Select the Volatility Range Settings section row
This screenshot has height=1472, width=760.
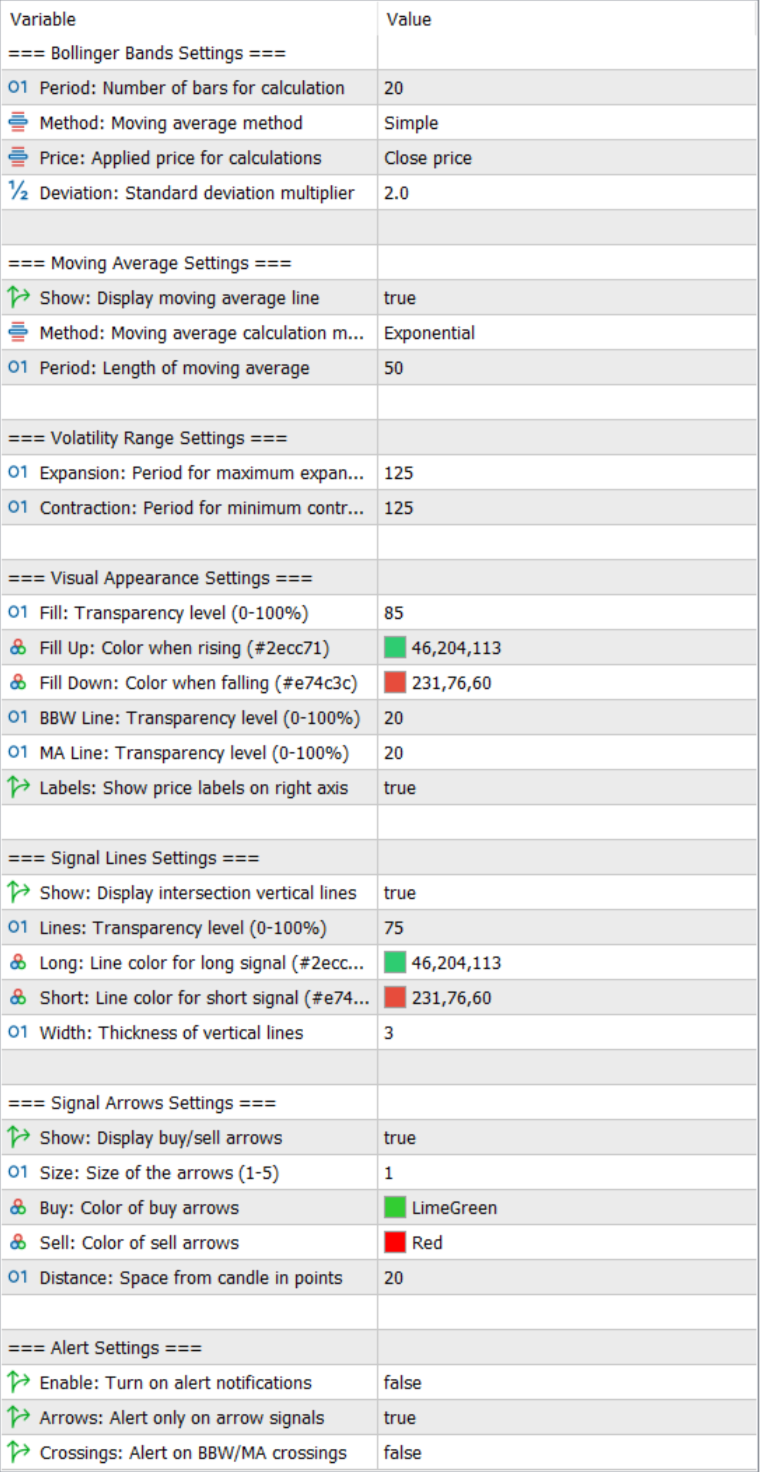[379, 438]
